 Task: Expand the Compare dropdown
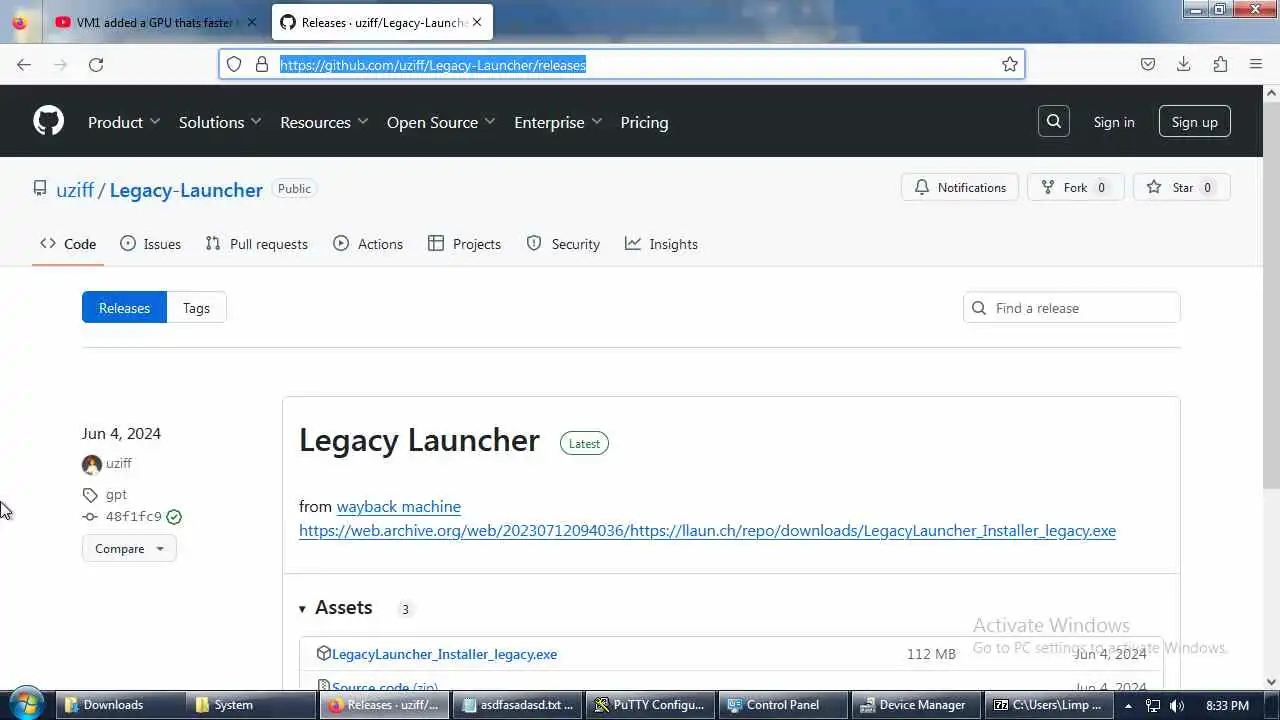[x=129, y=548]
